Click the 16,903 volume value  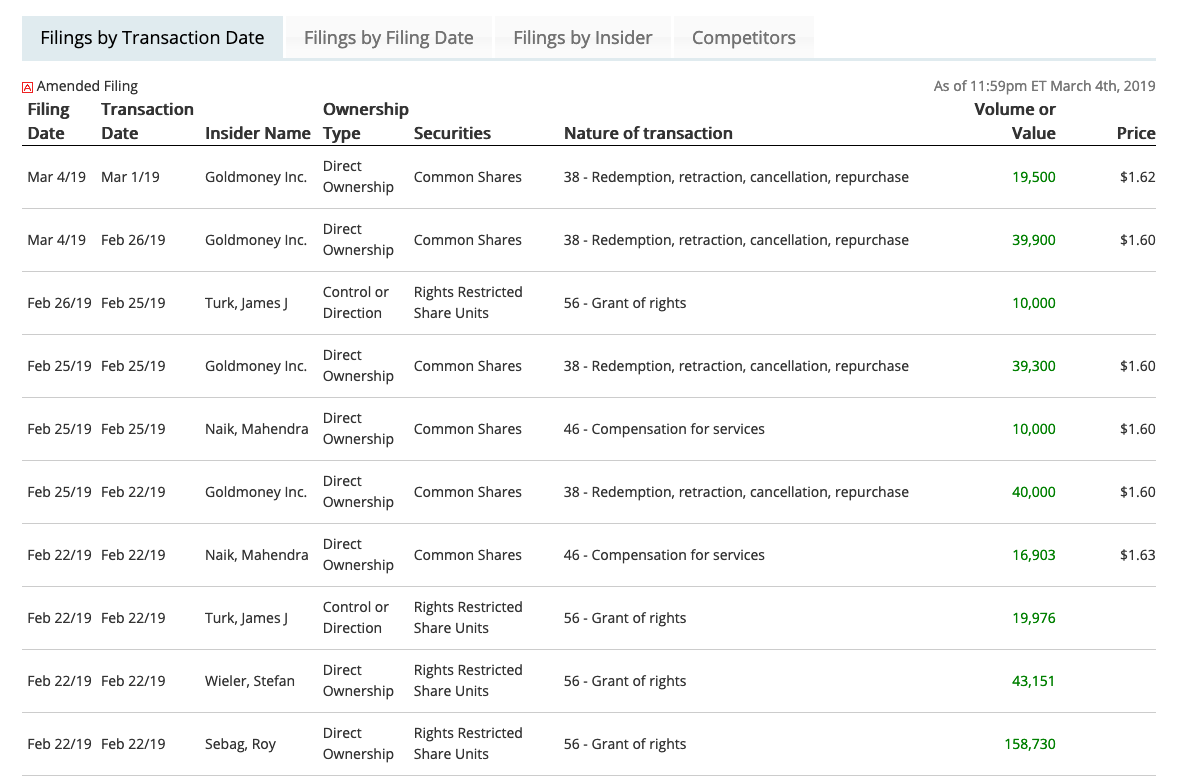pyautogui.click(x=1034, y=555)
